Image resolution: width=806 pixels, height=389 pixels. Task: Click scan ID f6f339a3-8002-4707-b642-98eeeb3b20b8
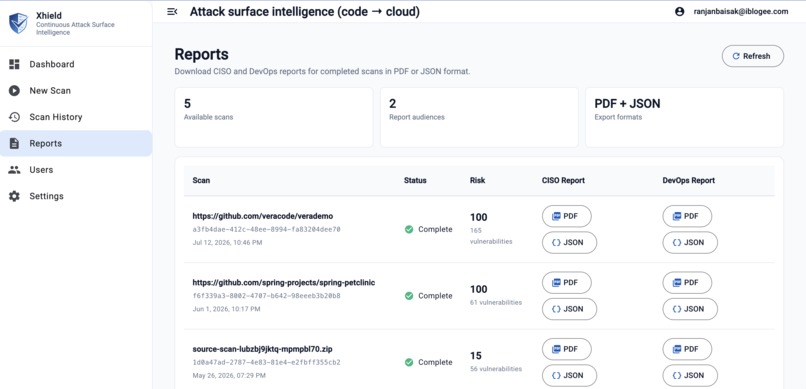266,296
